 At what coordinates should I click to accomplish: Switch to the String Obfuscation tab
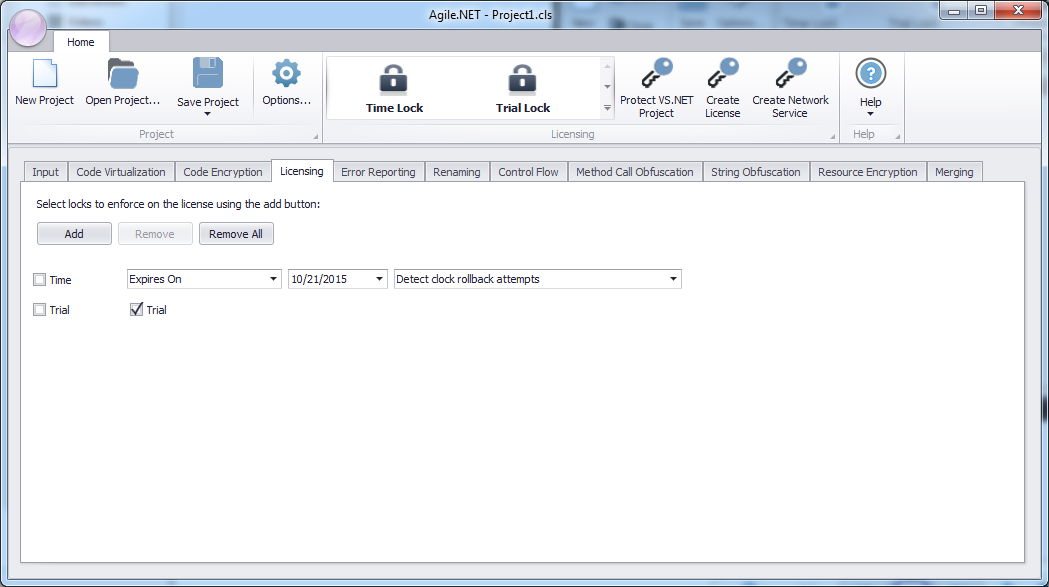756,171
